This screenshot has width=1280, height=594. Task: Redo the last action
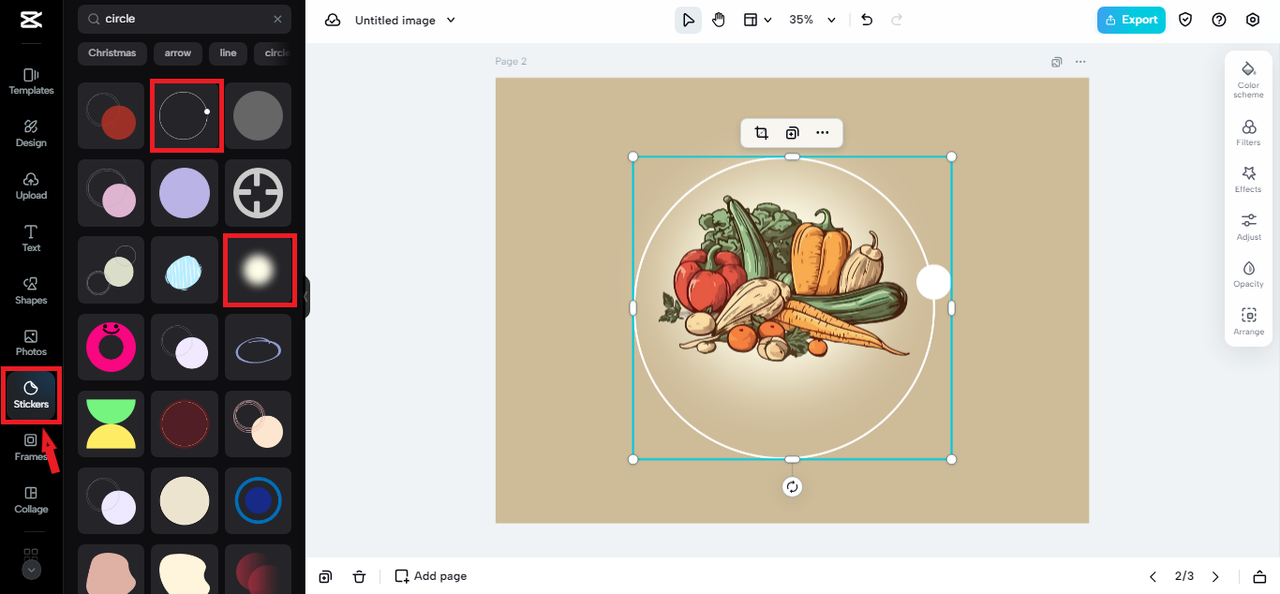896,20
